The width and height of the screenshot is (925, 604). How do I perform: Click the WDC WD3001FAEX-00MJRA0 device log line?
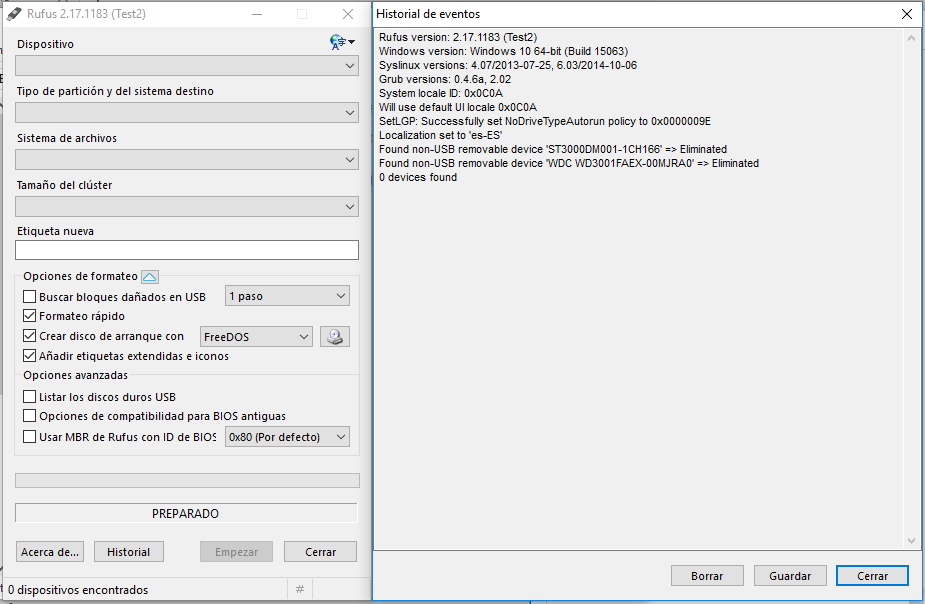point(569,163)
